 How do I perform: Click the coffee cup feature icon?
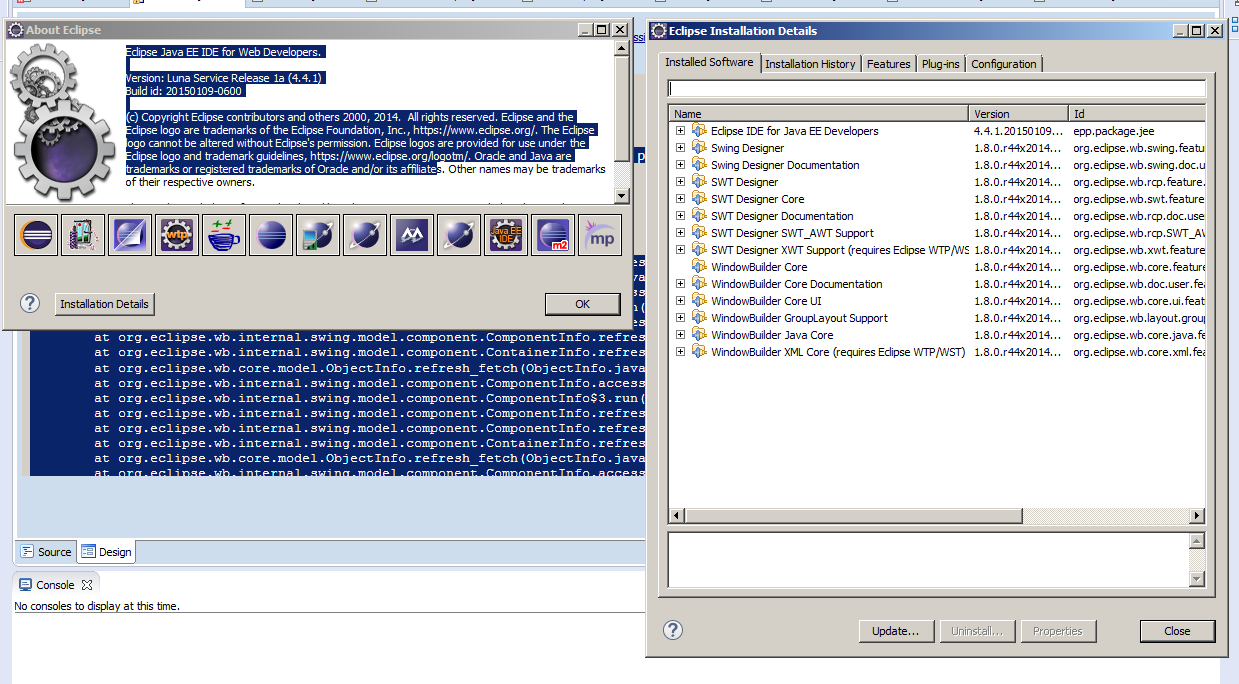[x=224, y=235]
